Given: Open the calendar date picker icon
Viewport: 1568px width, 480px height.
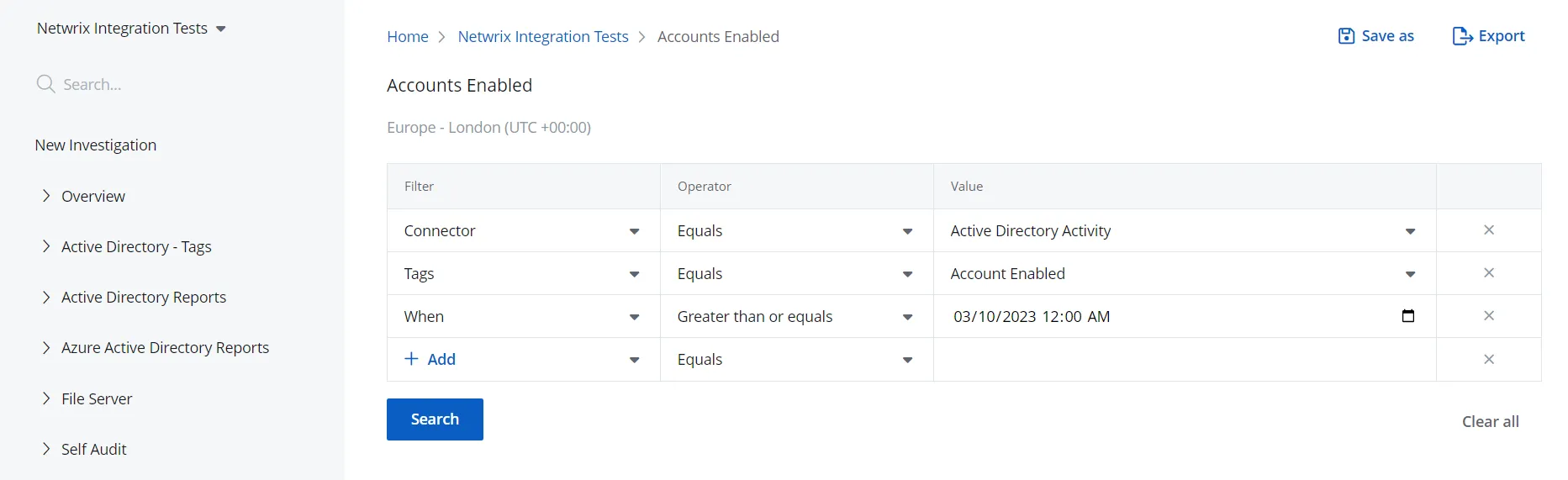Looking at the screenshot, I should point(1408,316).
